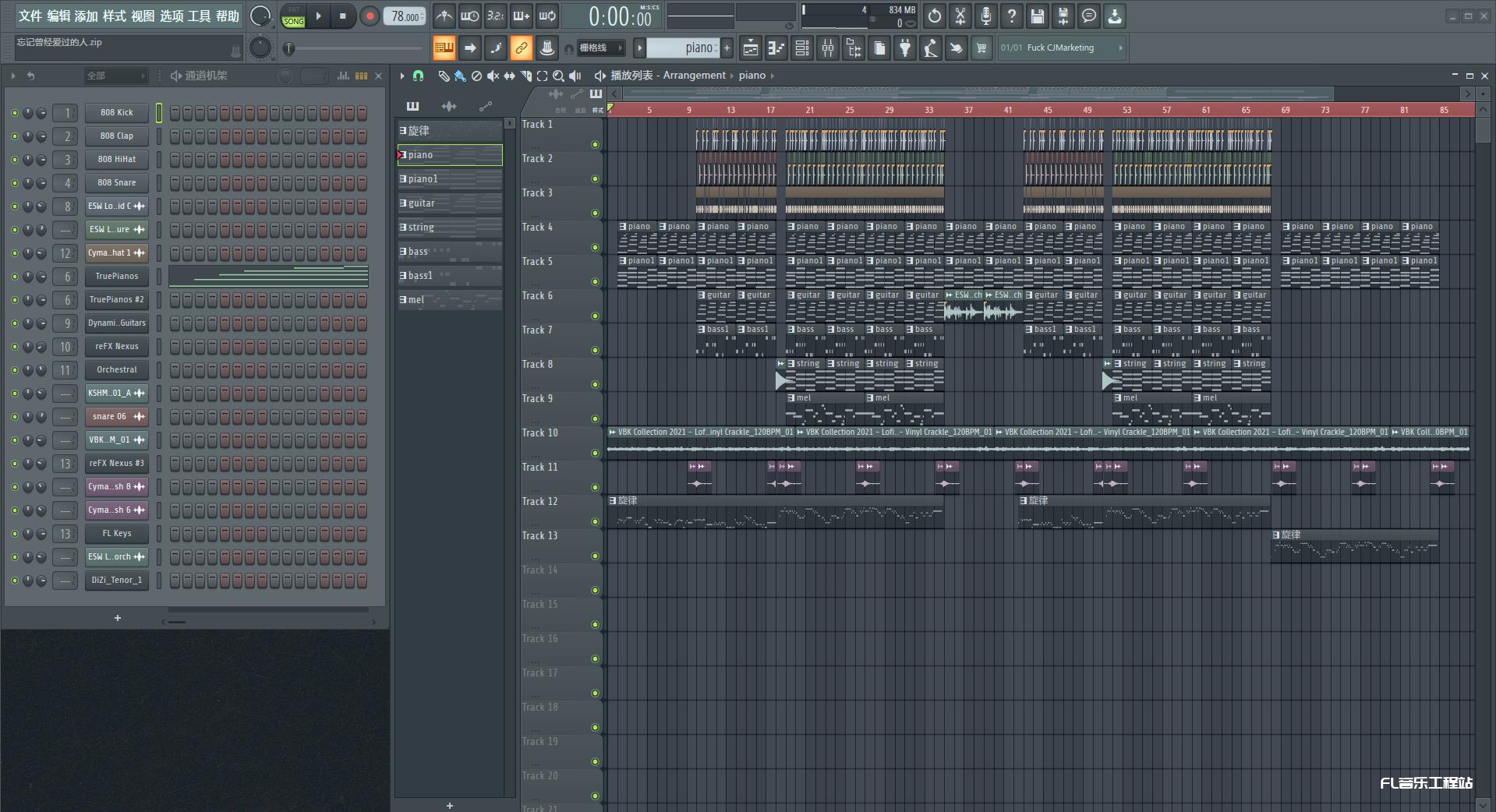Toggle loop recording icon
The height and width of the screenshot is (812, 1496).
pyautogui.click(x=547, y=16)
